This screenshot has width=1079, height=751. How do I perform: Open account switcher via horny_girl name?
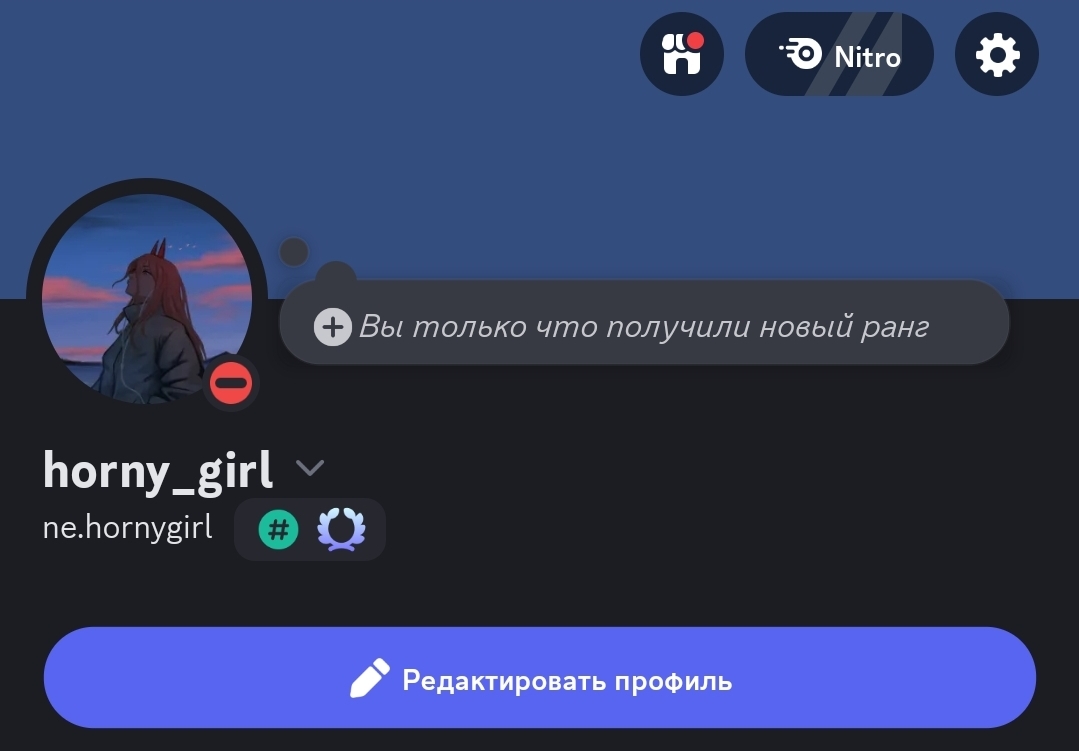point(158,472)
